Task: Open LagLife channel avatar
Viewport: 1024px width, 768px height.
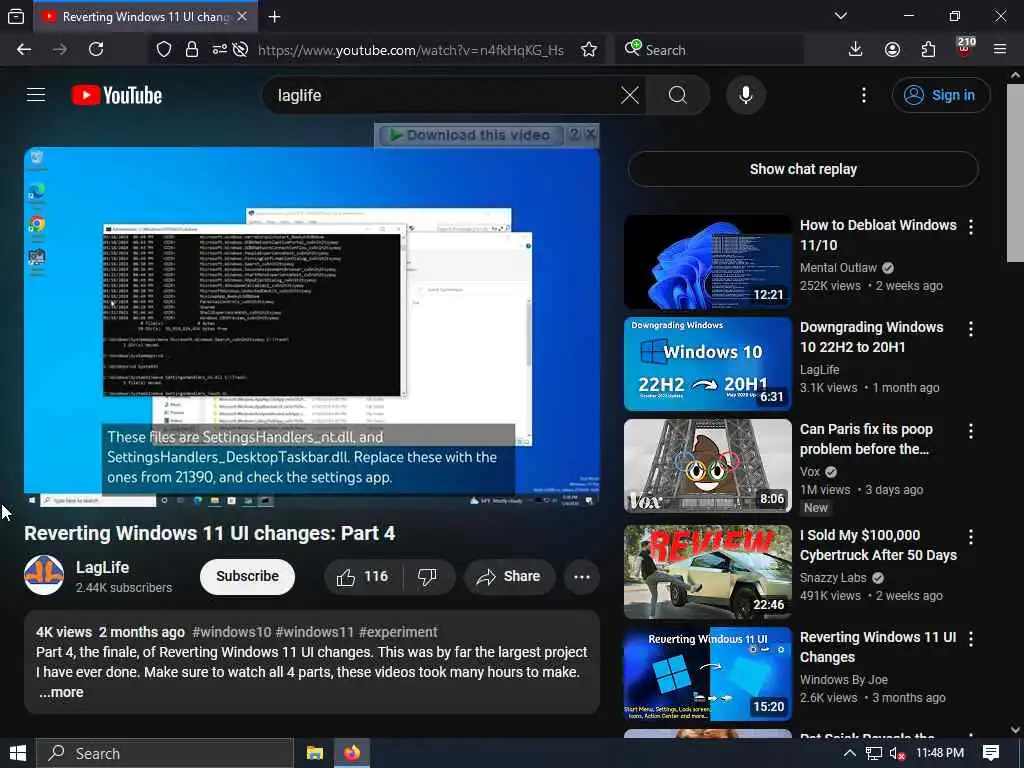Action: pos(44,575)
